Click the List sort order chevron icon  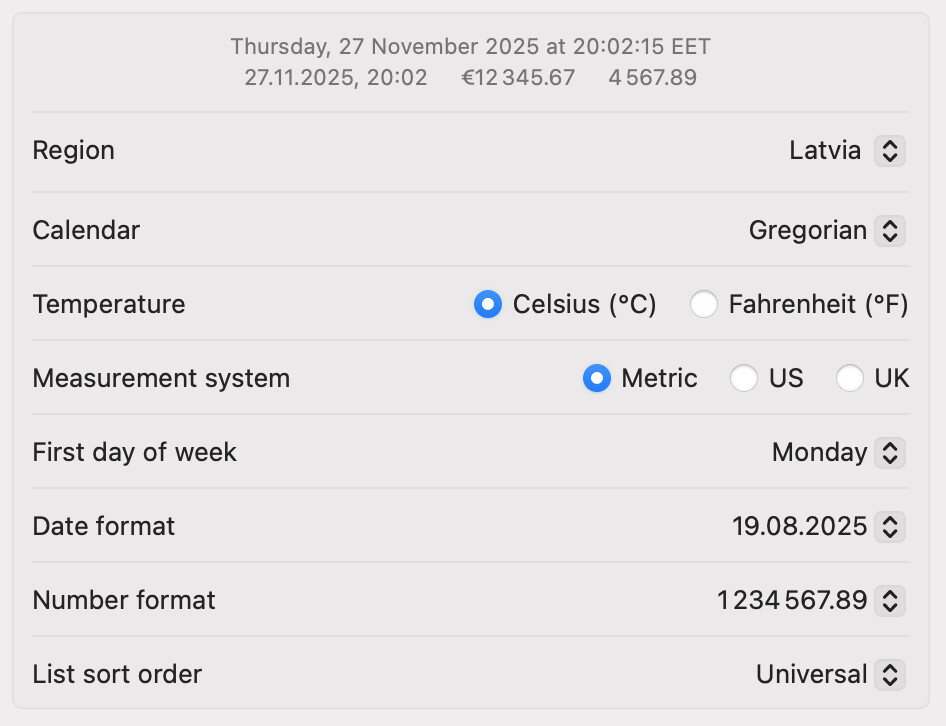coord(889,674)
